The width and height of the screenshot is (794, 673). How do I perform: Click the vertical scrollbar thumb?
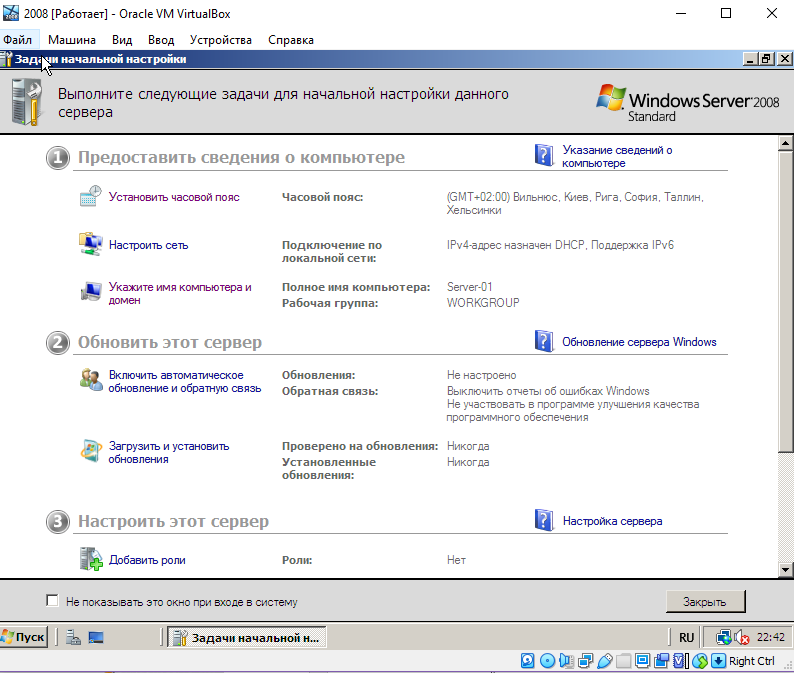[x=785, y=301]
